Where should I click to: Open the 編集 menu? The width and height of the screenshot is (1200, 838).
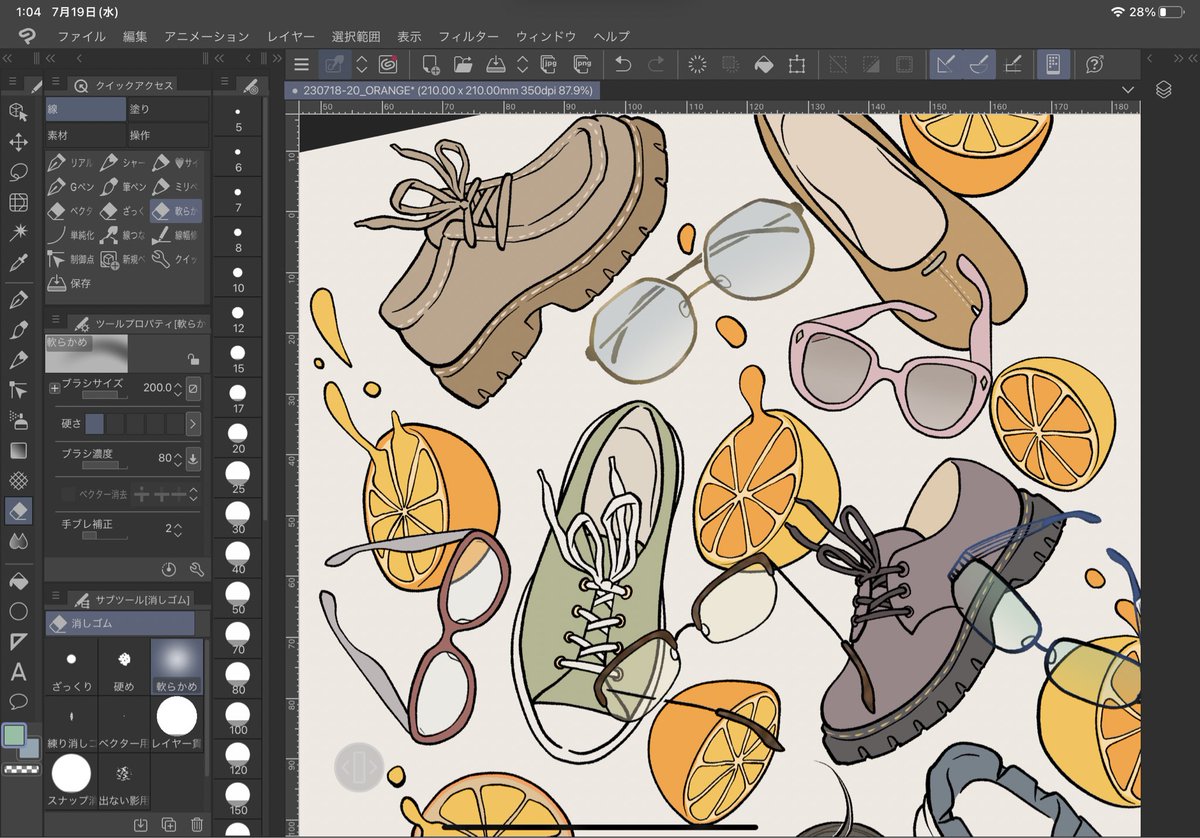(x=135, y=36)
